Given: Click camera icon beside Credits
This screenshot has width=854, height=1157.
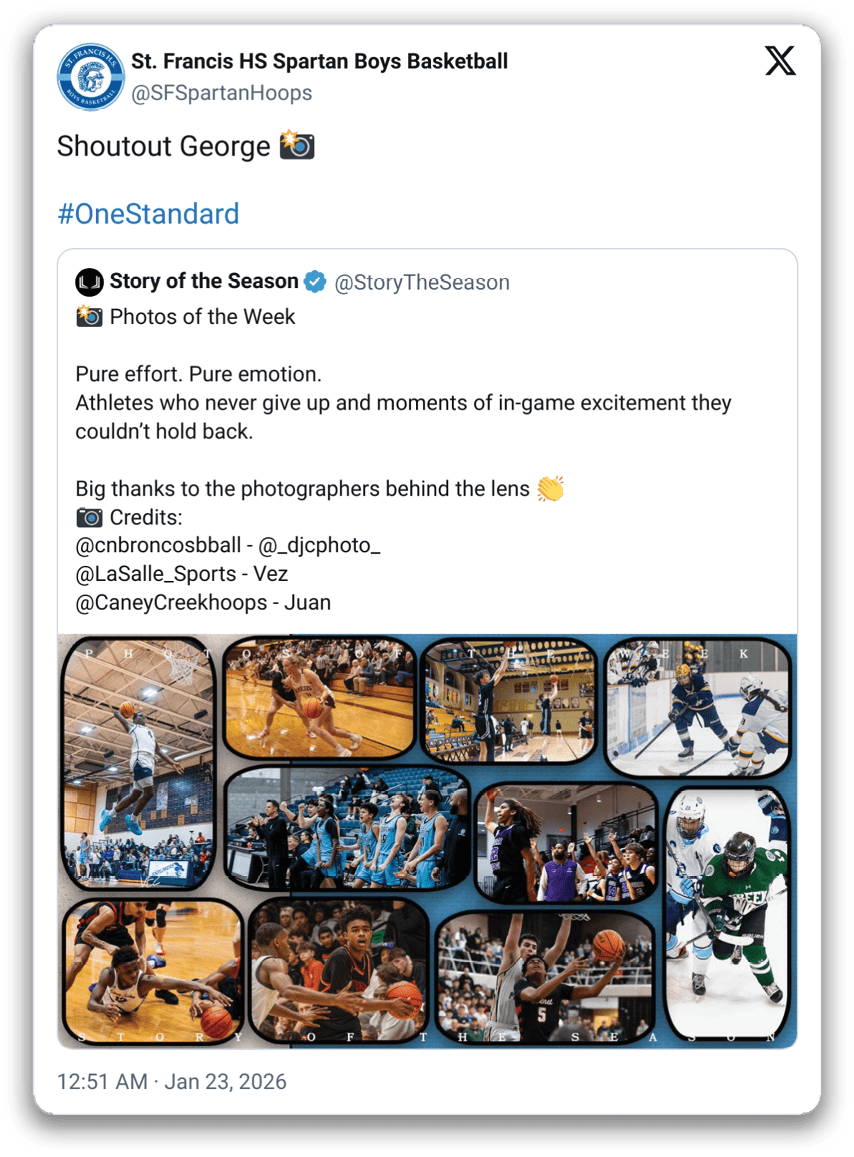Looking at the screenshot, I should (x=89, y=517).
